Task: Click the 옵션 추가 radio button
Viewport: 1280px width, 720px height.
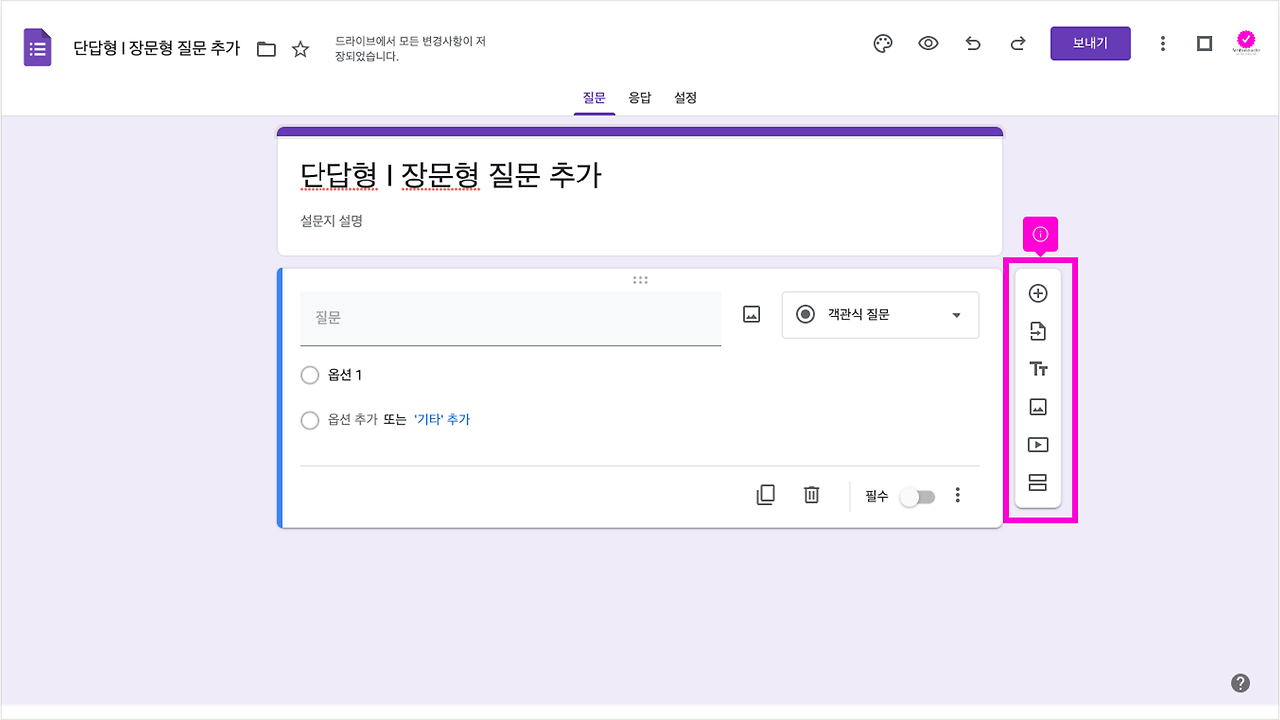Action: 310,420
